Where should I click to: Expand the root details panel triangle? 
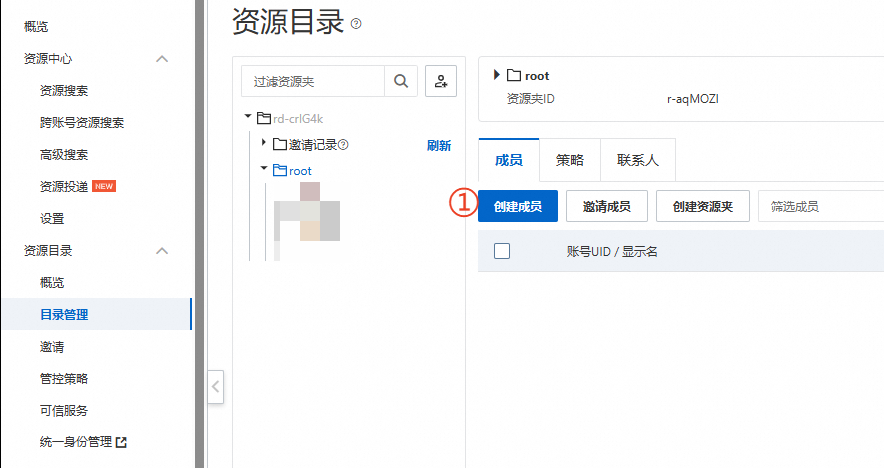point(496,74)
